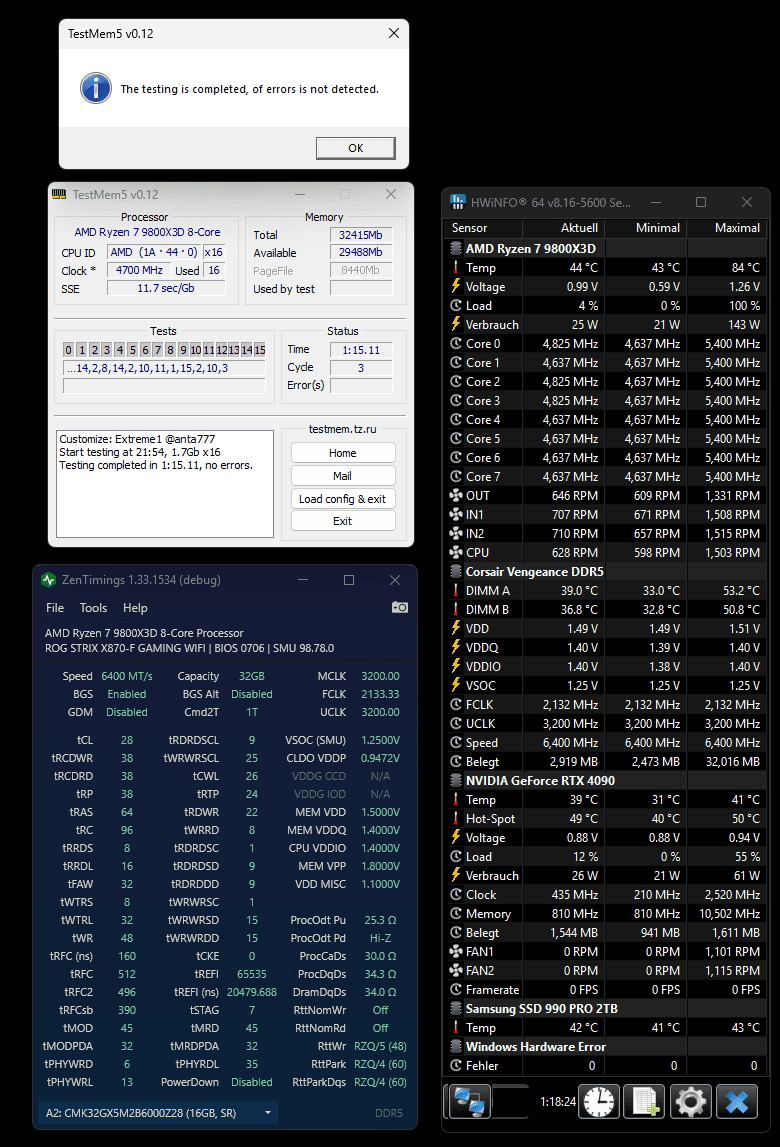Click OK in the TestMem5 completion dialog

[356, 148]
